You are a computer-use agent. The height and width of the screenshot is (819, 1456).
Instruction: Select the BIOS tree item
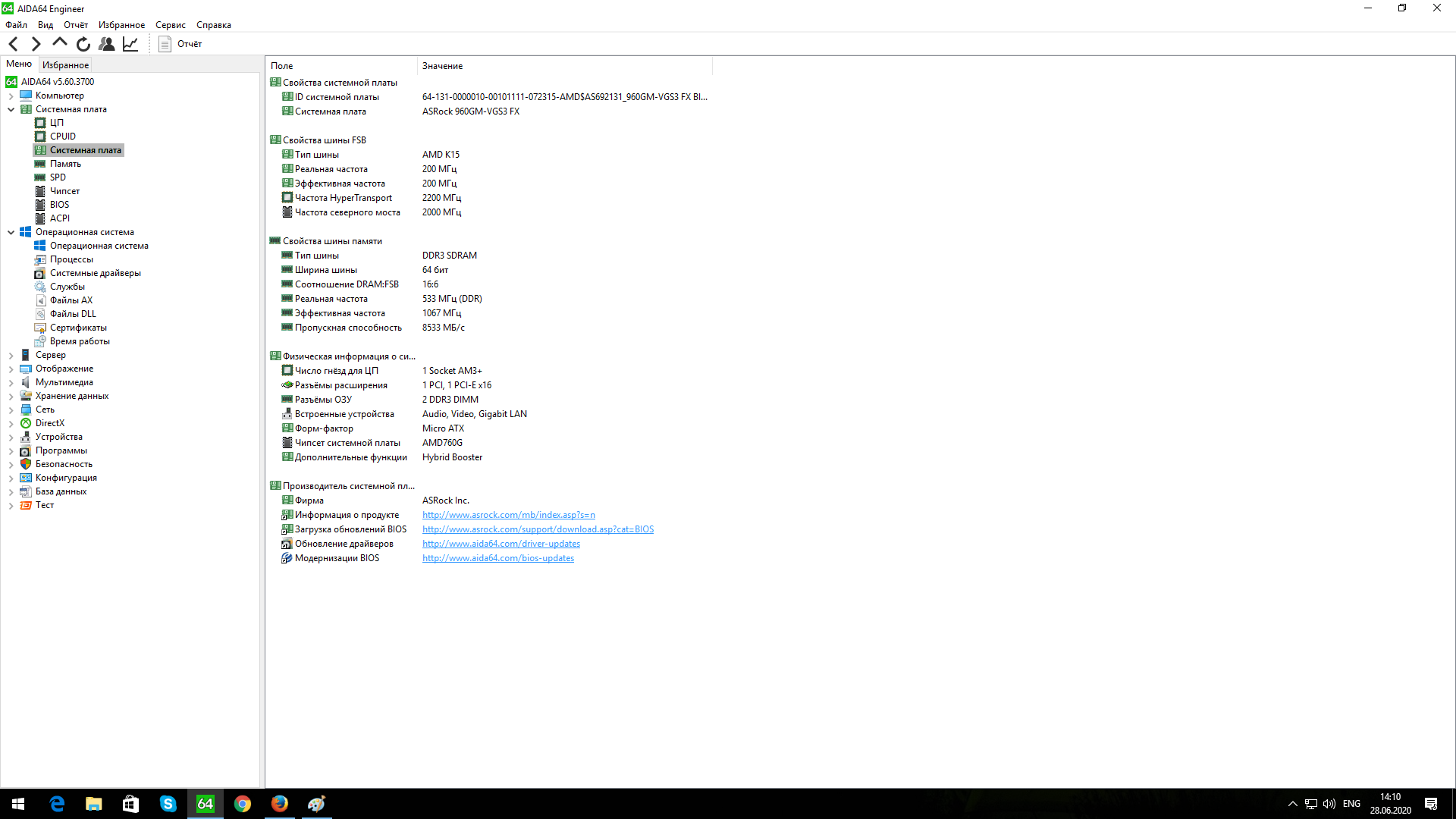tap(59, 205)
